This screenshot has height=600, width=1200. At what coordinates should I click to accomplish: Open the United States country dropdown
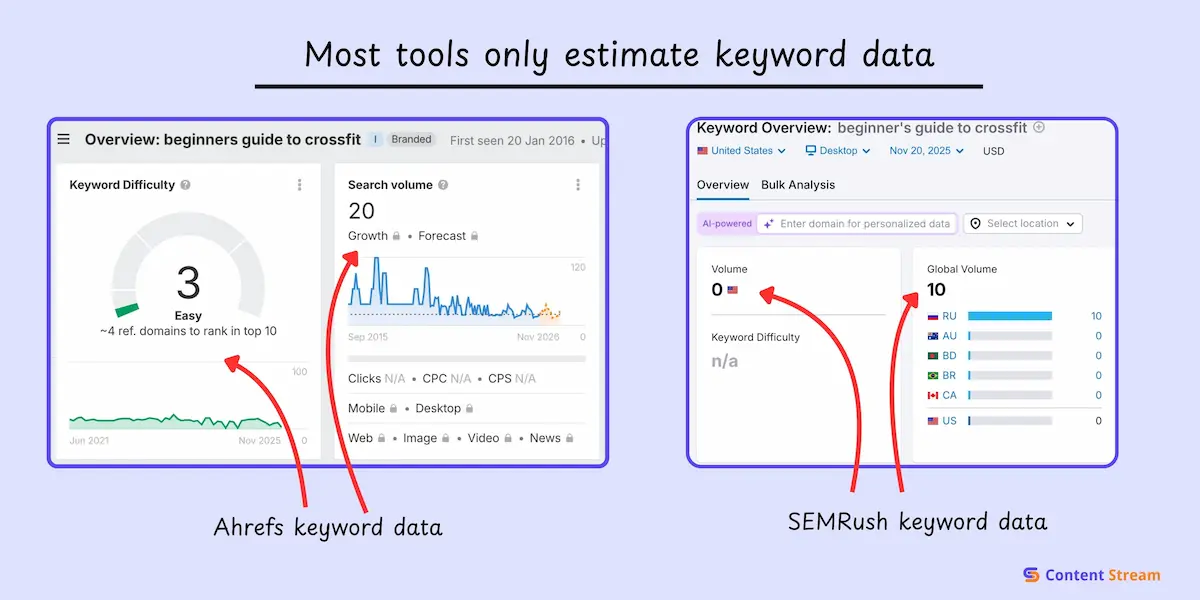point(742,151)
